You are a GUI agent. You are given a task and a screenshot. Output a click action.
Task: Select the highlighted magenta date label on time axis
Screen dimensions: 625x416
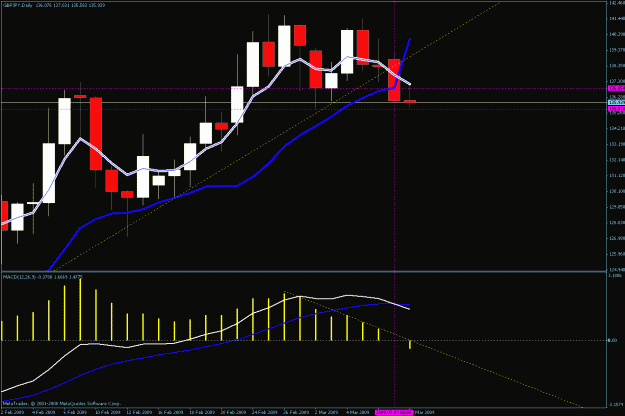[x=394, y=412]
